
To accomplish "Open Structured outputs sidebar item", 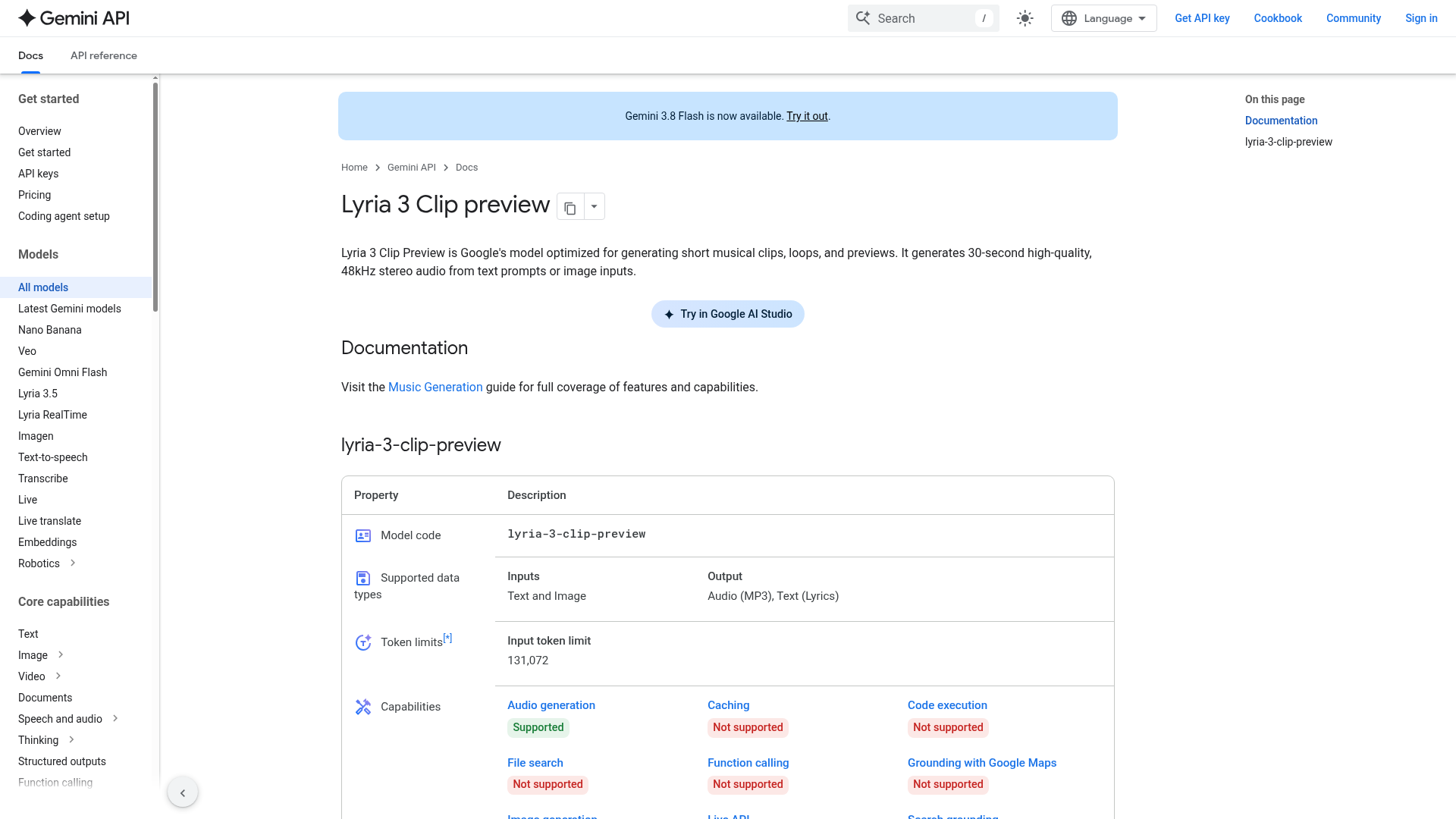I will (62, 761).
